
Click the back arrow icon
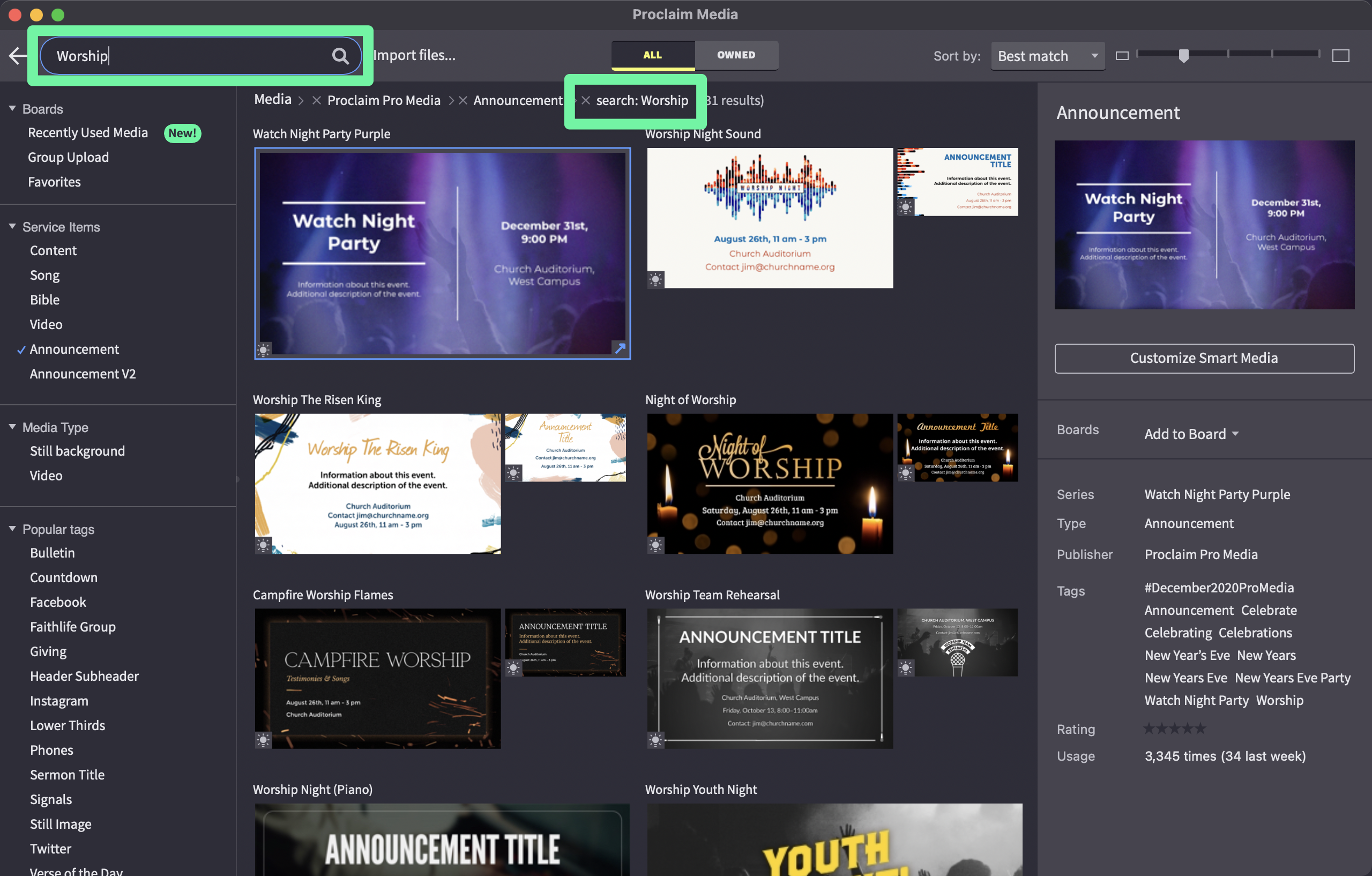[18, 55]
